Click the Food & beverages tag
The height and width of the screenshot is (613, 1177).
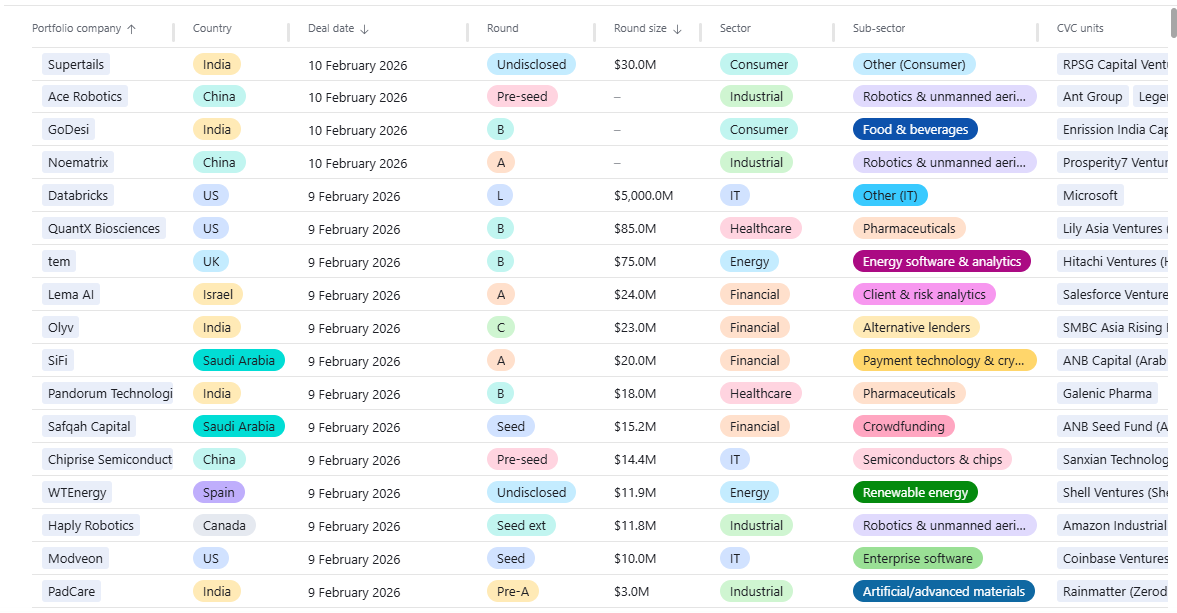(915, 130)
